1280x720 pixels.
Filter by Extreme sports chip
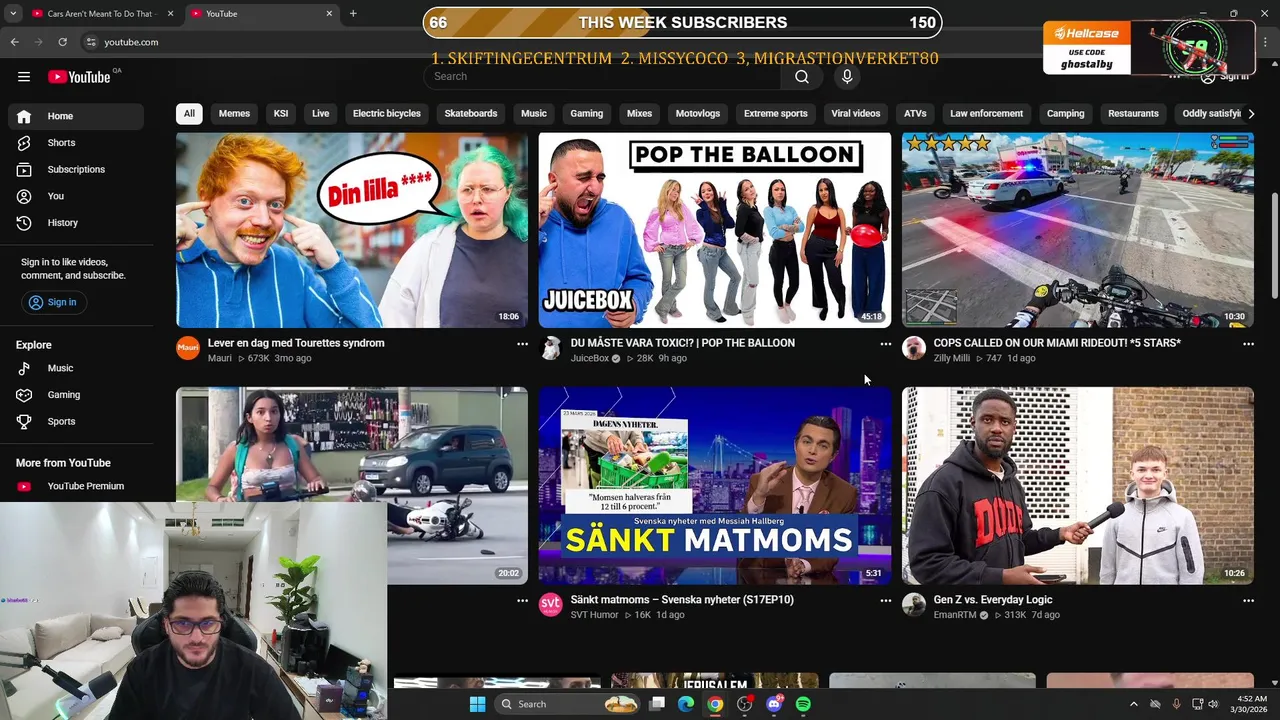tap(776, 113)
